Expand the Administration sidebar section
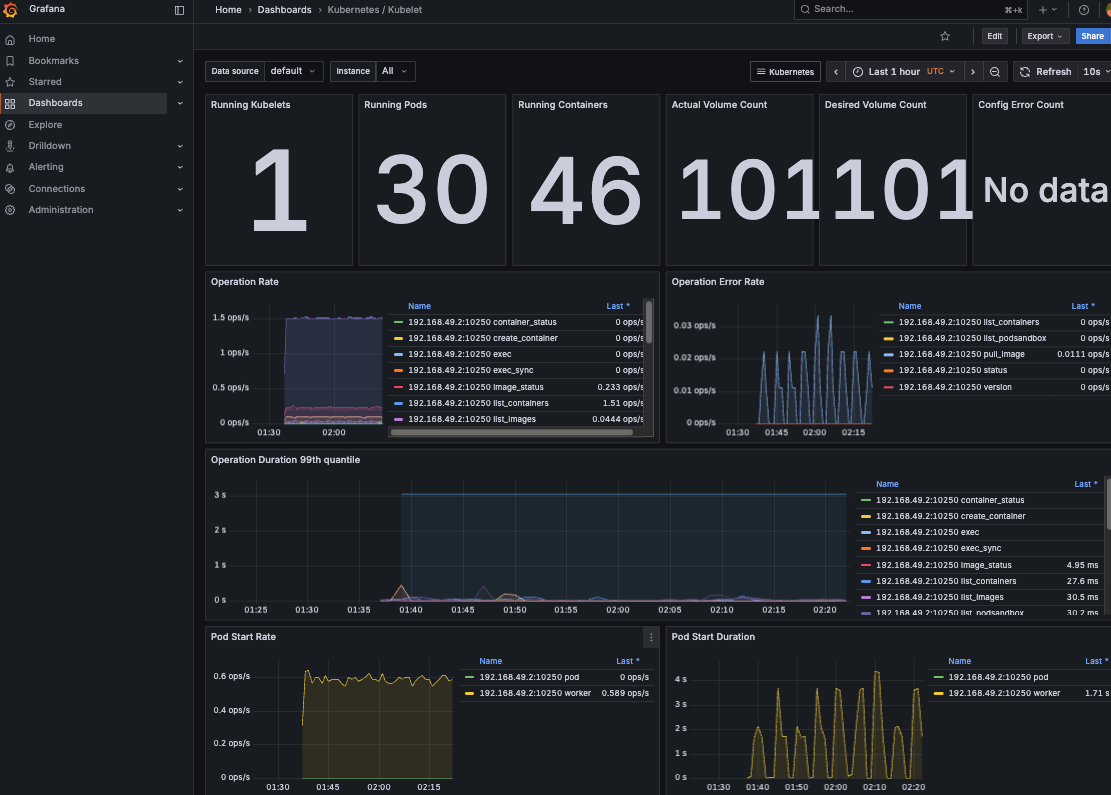The image size is (1111, 795). (x=180, y=210)
